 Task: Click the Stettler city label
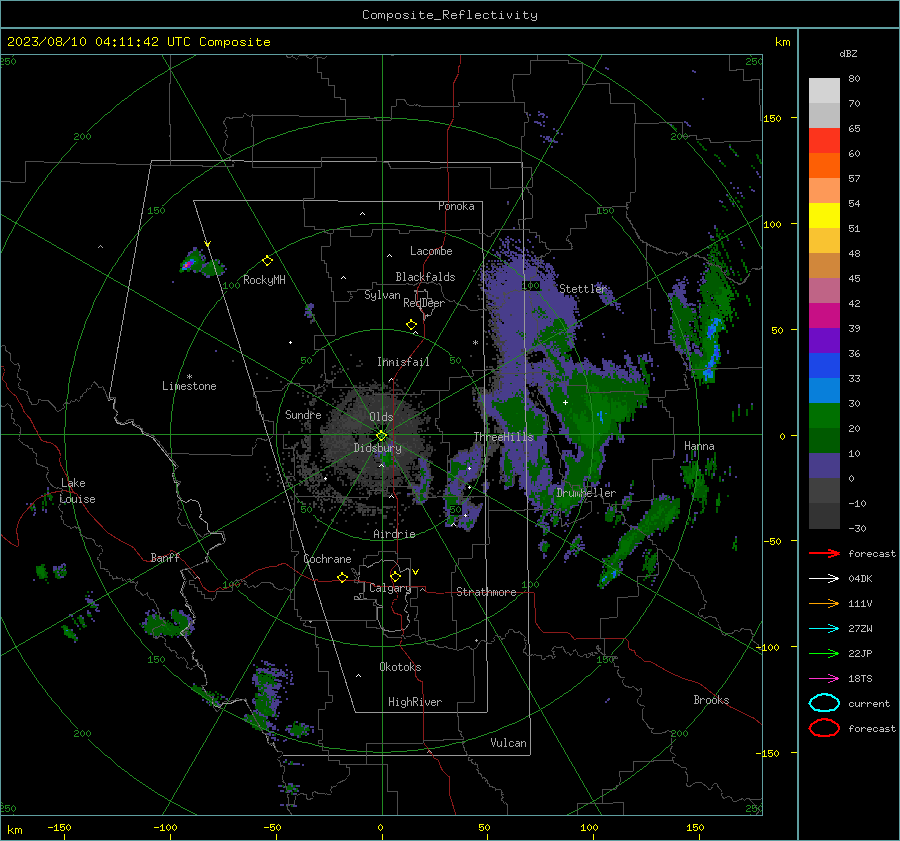583,289
